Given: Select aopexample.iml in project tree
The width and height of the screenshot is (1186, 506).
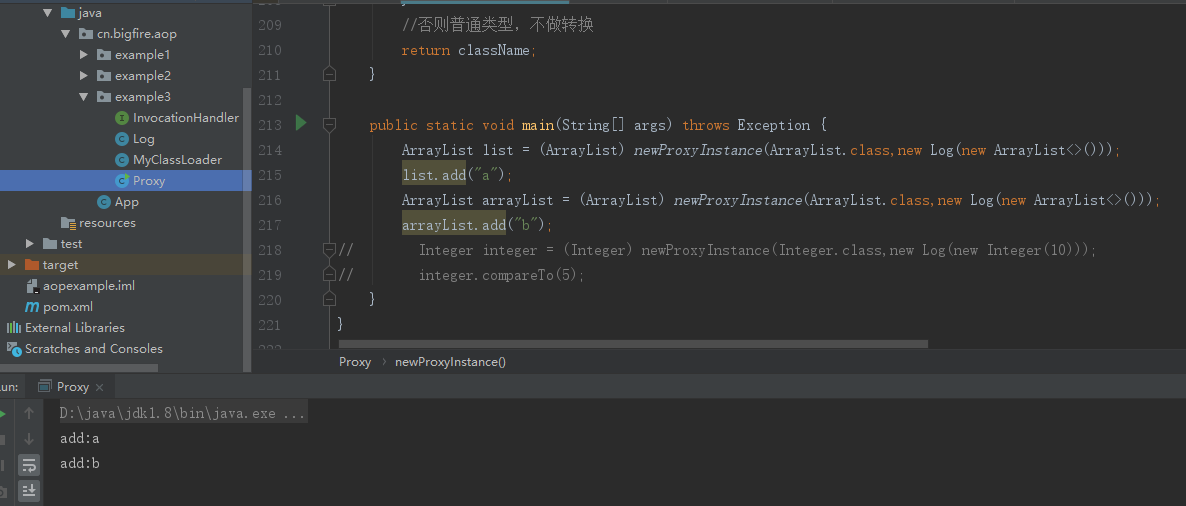Looking at the screenshot, I should 89,286.
